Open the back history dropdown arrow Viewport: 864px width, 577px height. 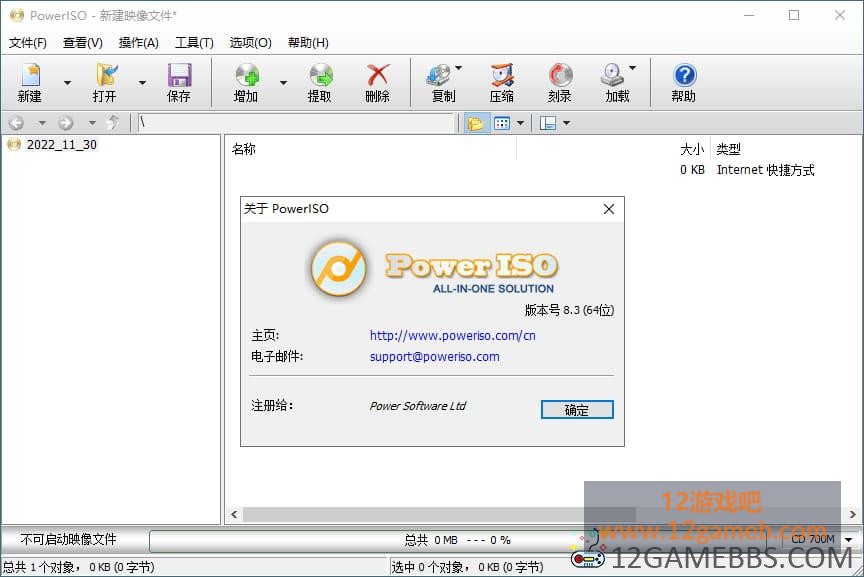click(x=42, y=122)
